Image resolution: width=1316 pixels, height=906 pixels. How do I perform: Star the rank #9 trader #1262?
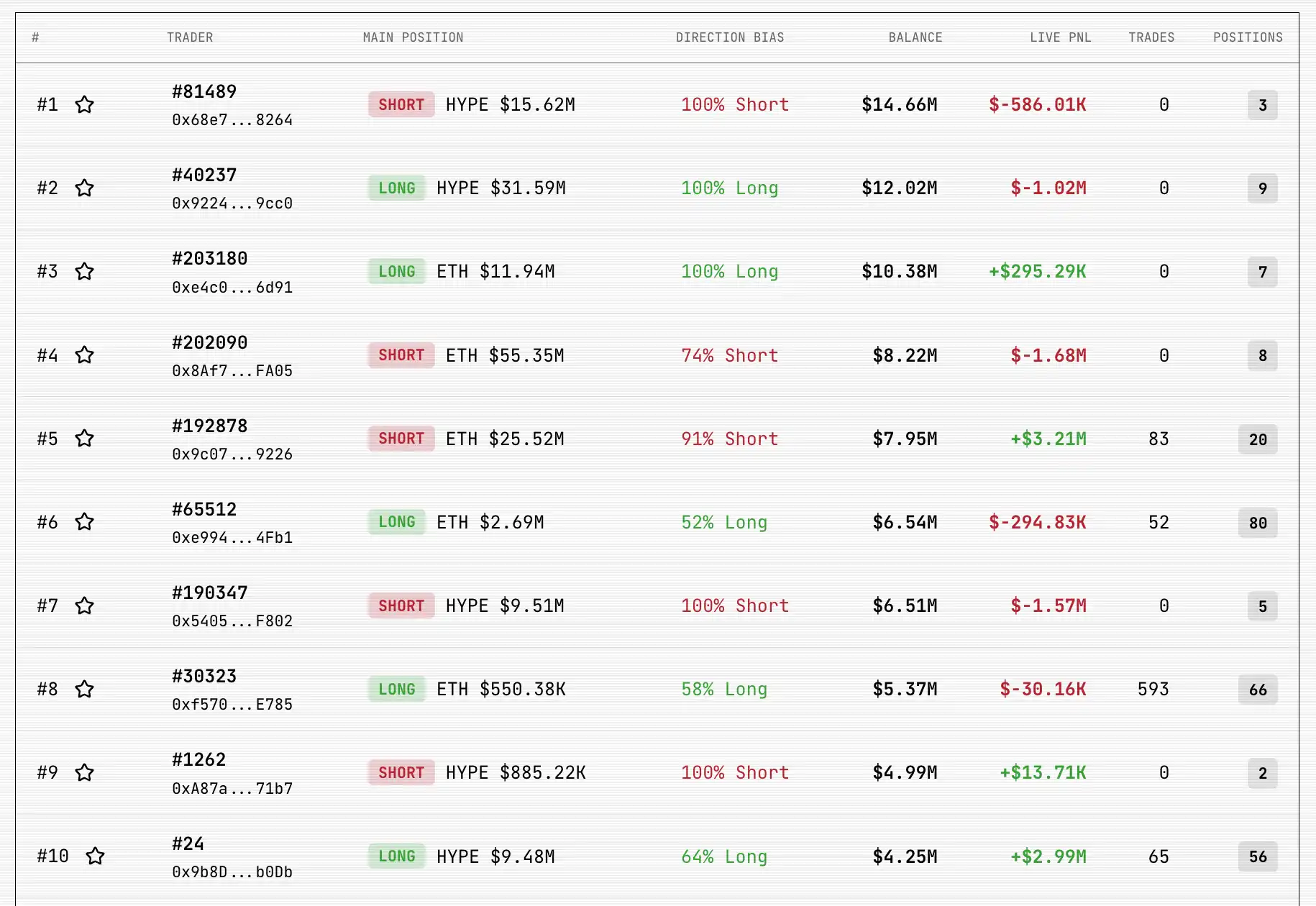pos(85,773)
